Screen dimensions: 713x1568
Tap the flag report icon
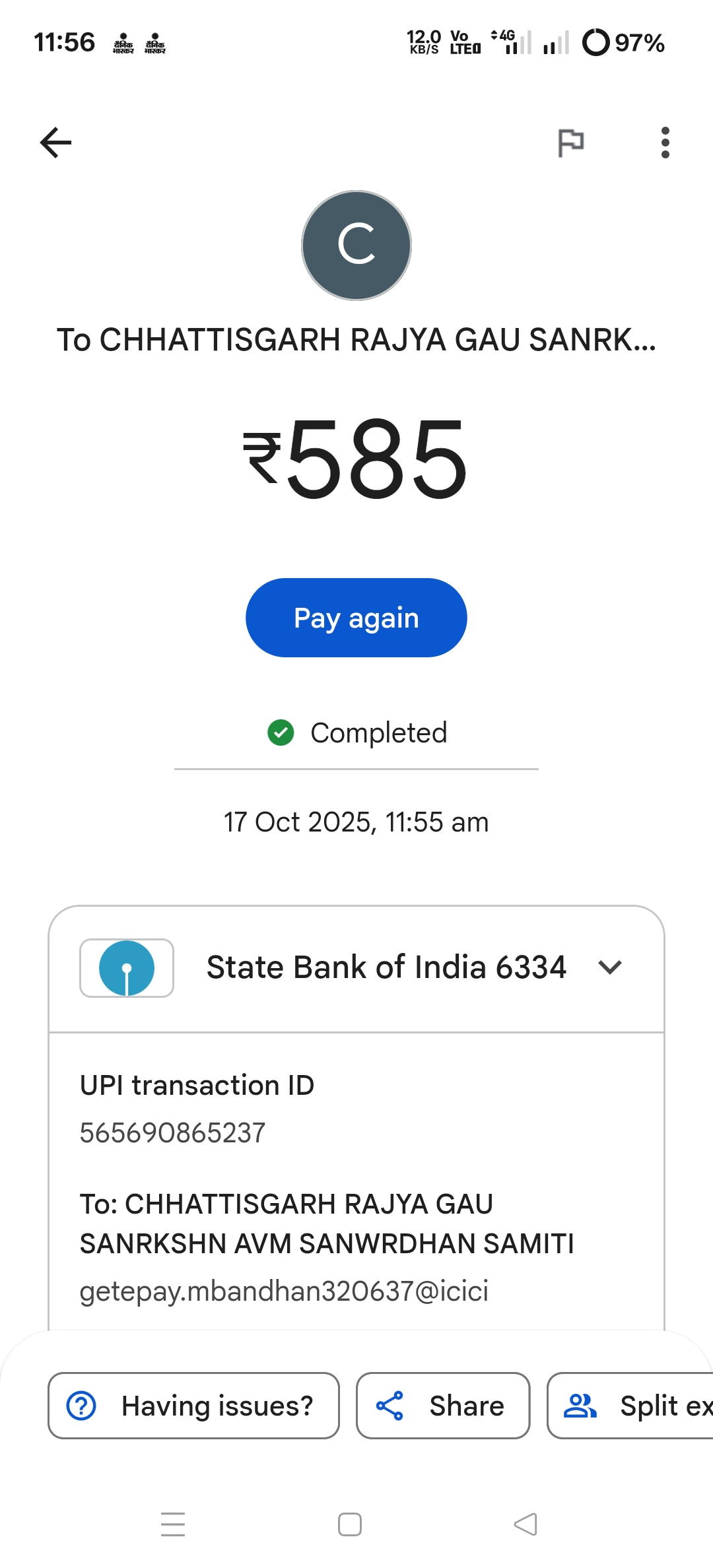pyautogui.click(x=571, y=143)
